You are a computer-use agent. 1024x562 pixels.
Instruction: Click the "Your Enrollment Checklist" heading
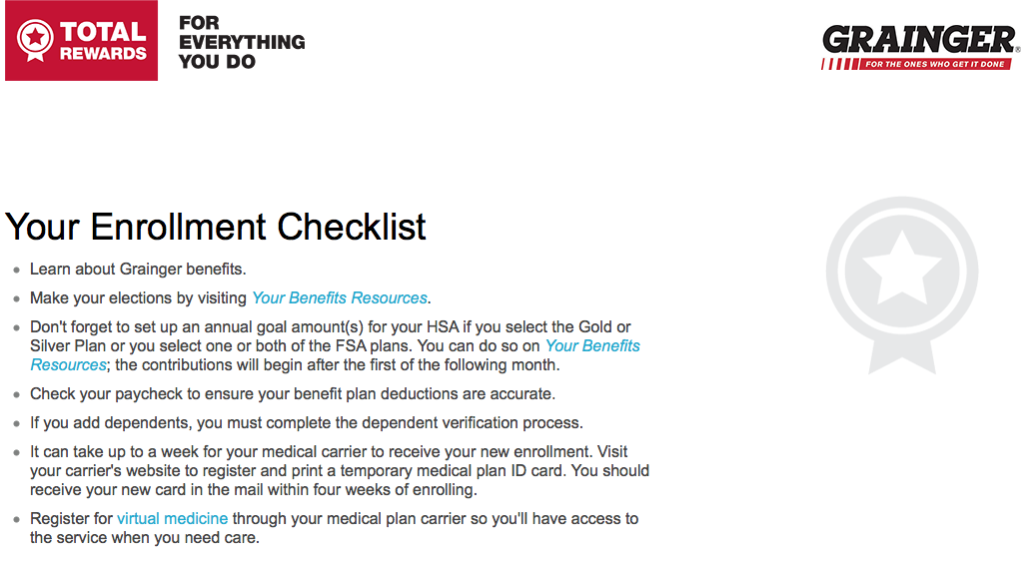pos(216,226)
